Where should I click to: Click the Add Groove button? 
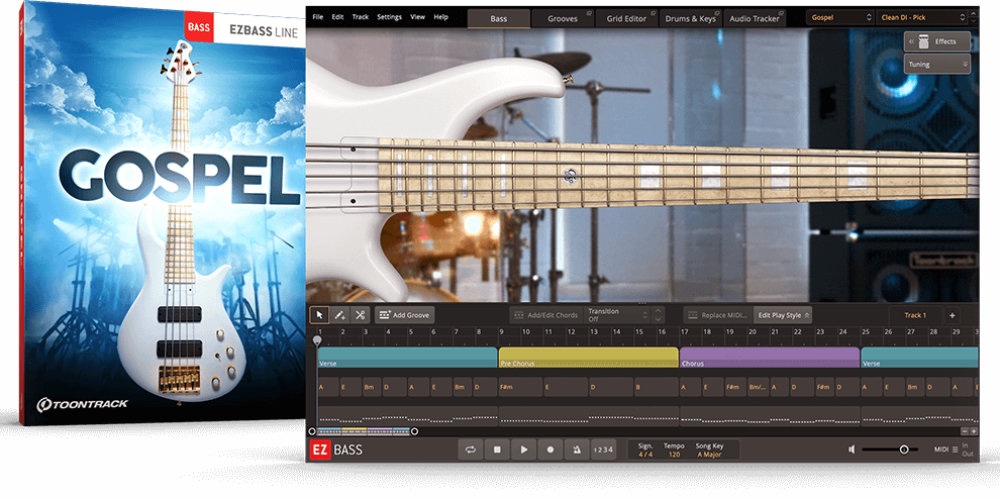[405, 315]
